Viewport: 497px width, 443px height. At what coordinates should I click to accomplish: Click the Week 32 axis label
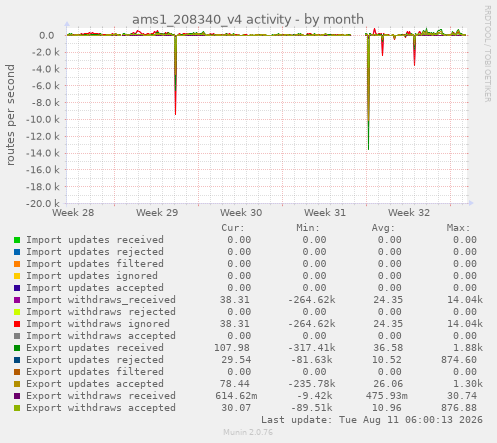[409, 212]
